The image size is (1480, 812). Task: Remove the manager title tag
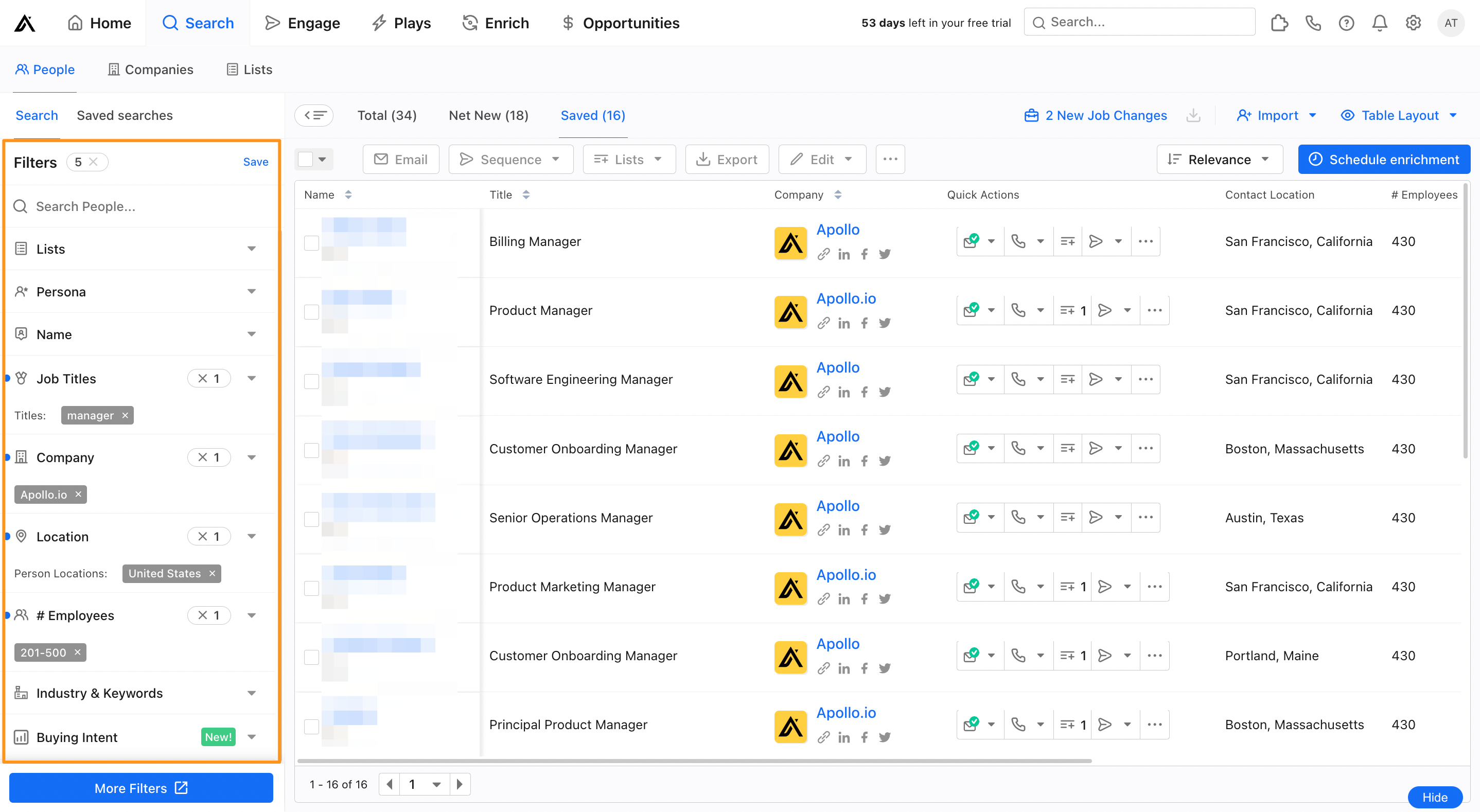point(125,415)
